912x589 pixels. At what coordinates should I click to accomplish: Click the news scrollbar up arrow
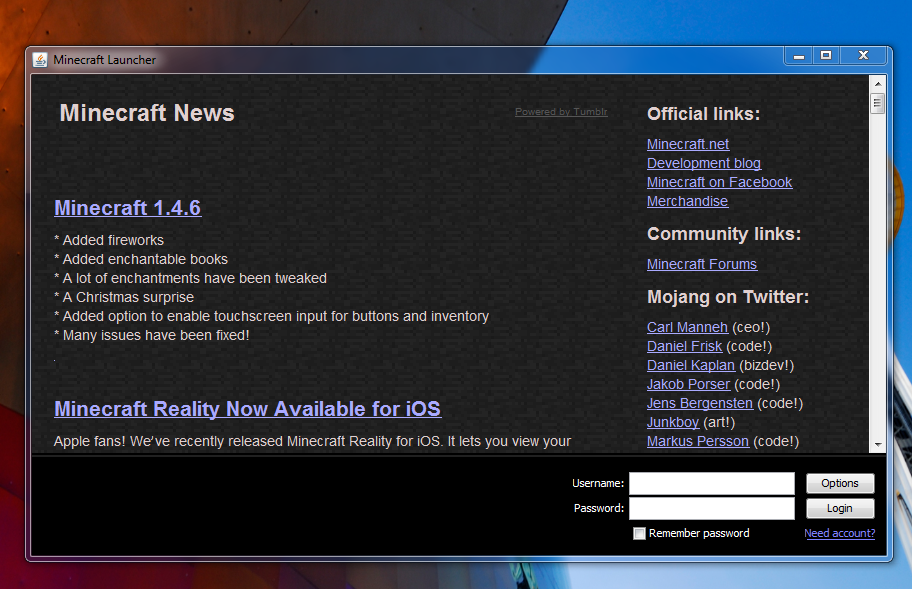tap(878, 84)
